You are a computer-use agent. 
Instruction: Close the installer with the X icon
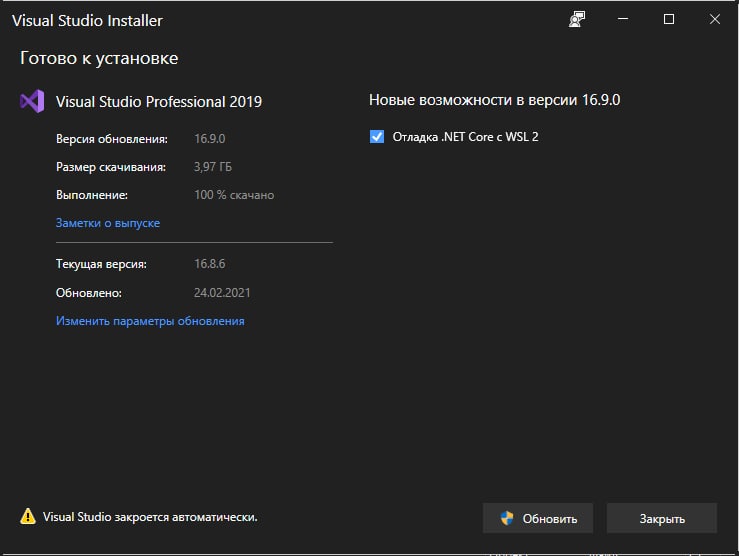tap(714, 19)
